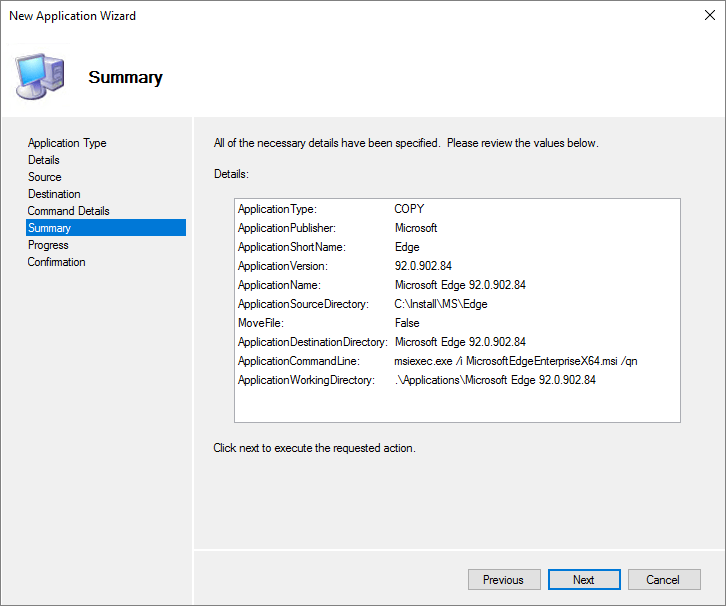The image size is (726, 606).
Task: Click Next to execute the action
Action: click(x=584, y=580)
